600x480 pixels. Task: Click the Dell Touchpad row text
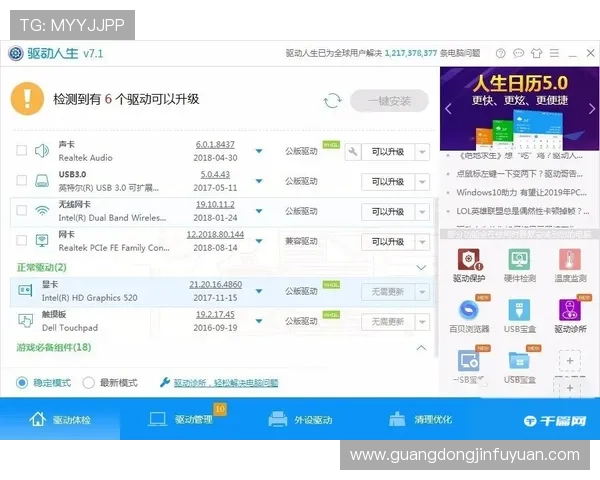(70, 328)
